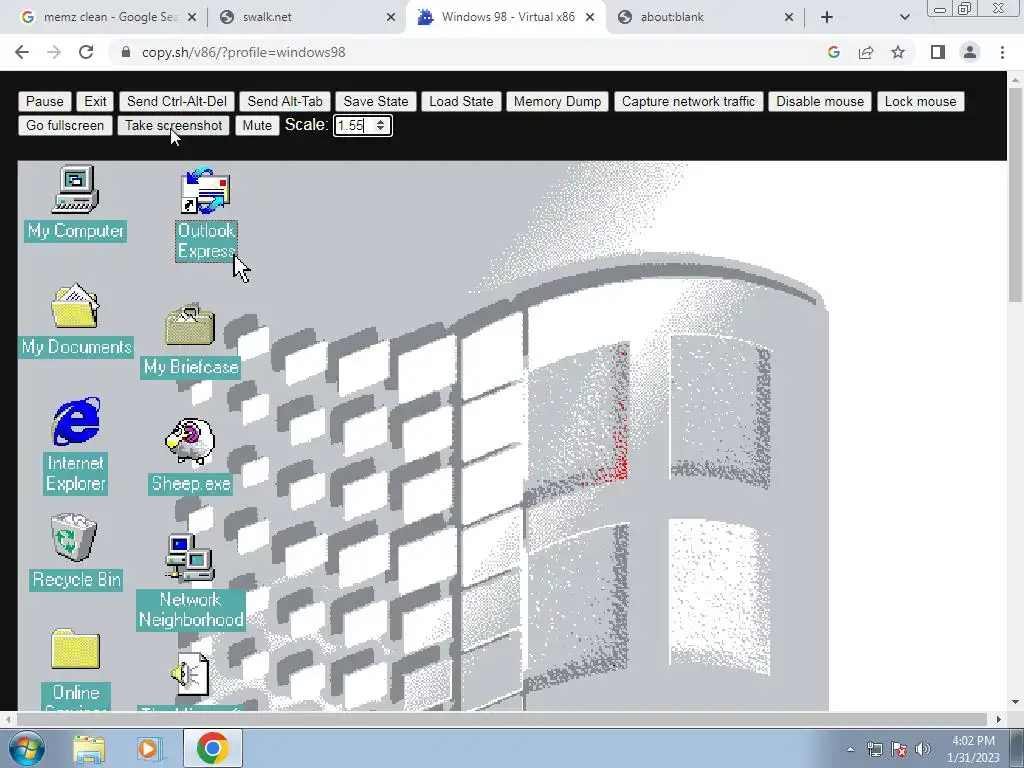Click the Take screenshot button
Screen dimensions: 1024x768
pyautogui.click(x=174, y=125)
